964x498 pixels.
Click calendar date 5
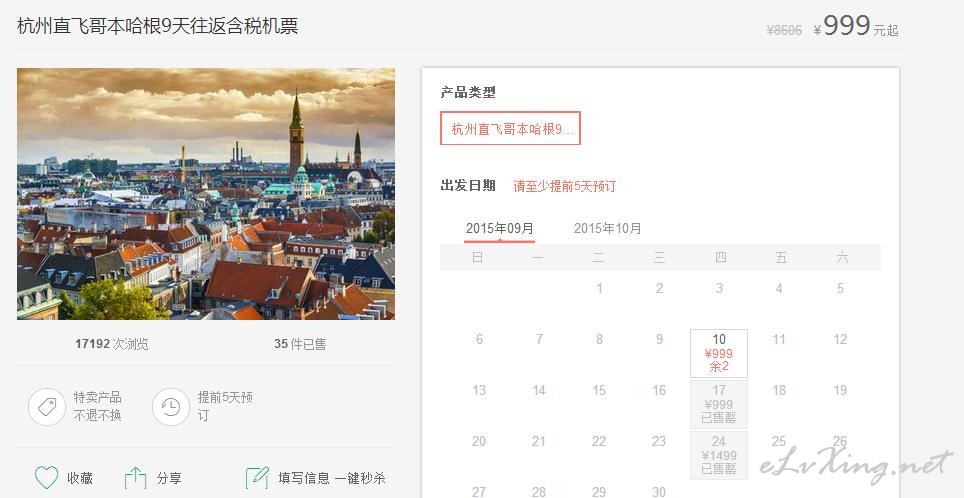840,288
